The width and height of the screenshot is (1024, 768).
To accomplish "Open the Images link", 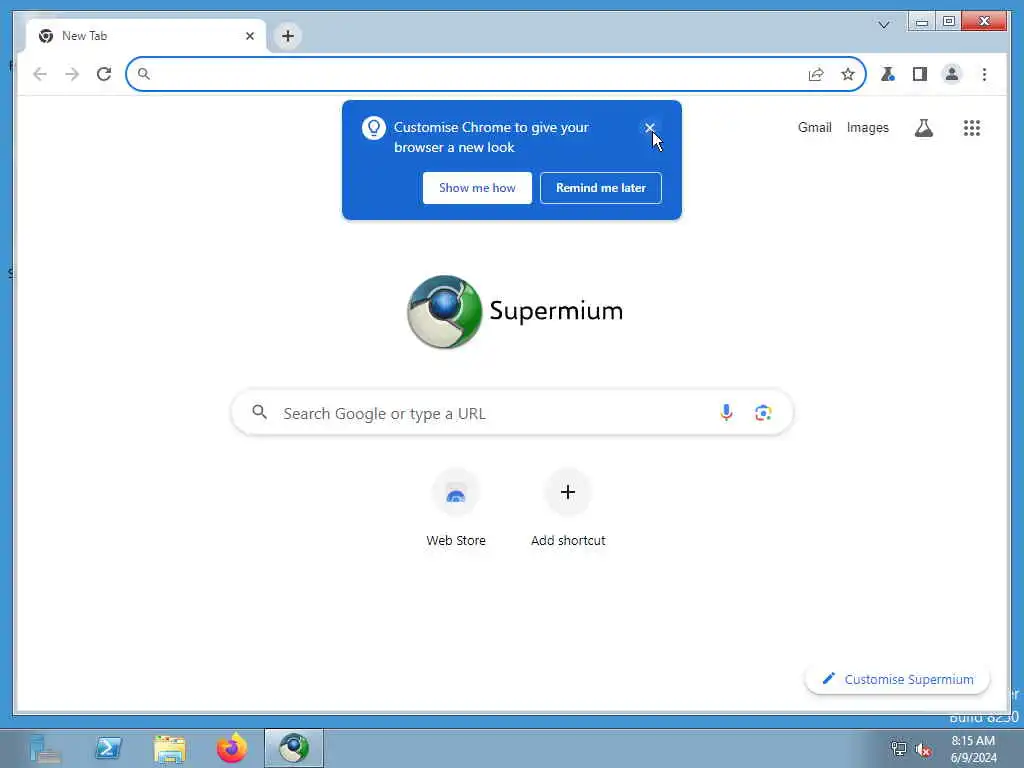I will click(867, 128).
